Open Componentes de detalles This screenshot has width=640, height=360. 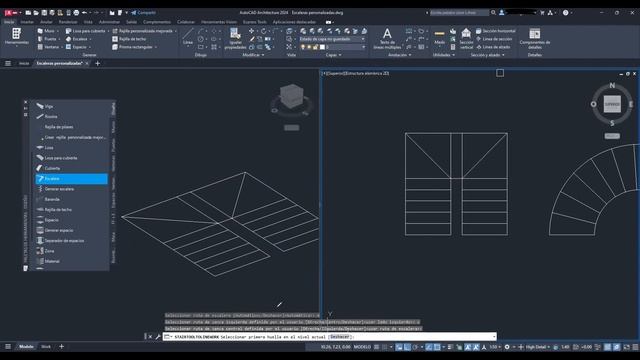click(x=535, y=38)
